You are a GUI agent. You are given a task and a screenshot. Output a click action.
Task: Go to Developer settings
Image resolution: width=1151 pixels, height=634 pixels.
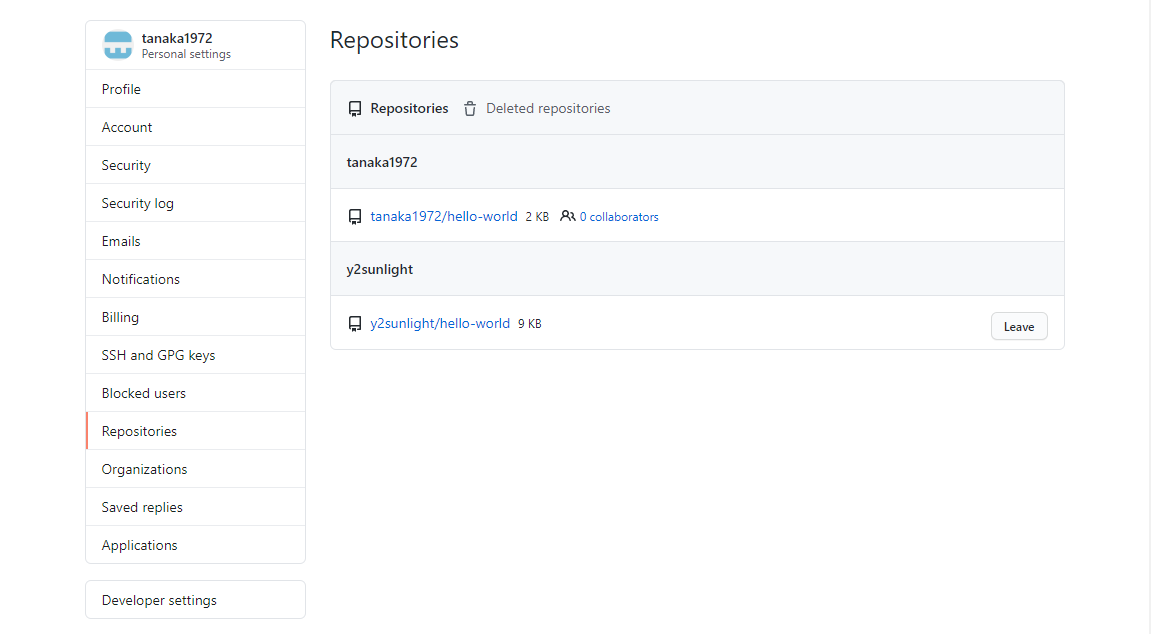pos(159,600)
